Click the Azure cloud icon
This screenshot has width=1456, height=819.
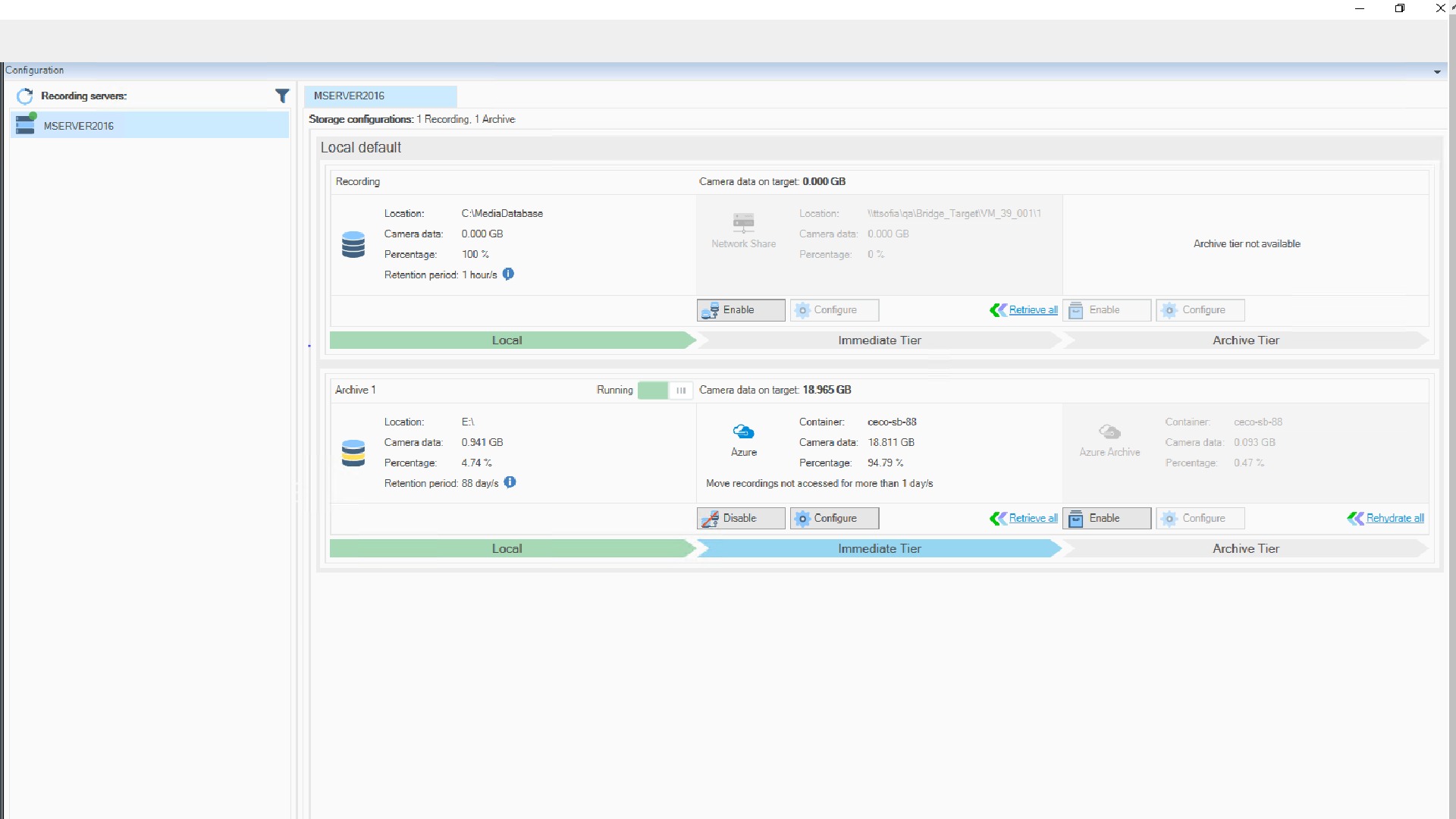point(743,432)
